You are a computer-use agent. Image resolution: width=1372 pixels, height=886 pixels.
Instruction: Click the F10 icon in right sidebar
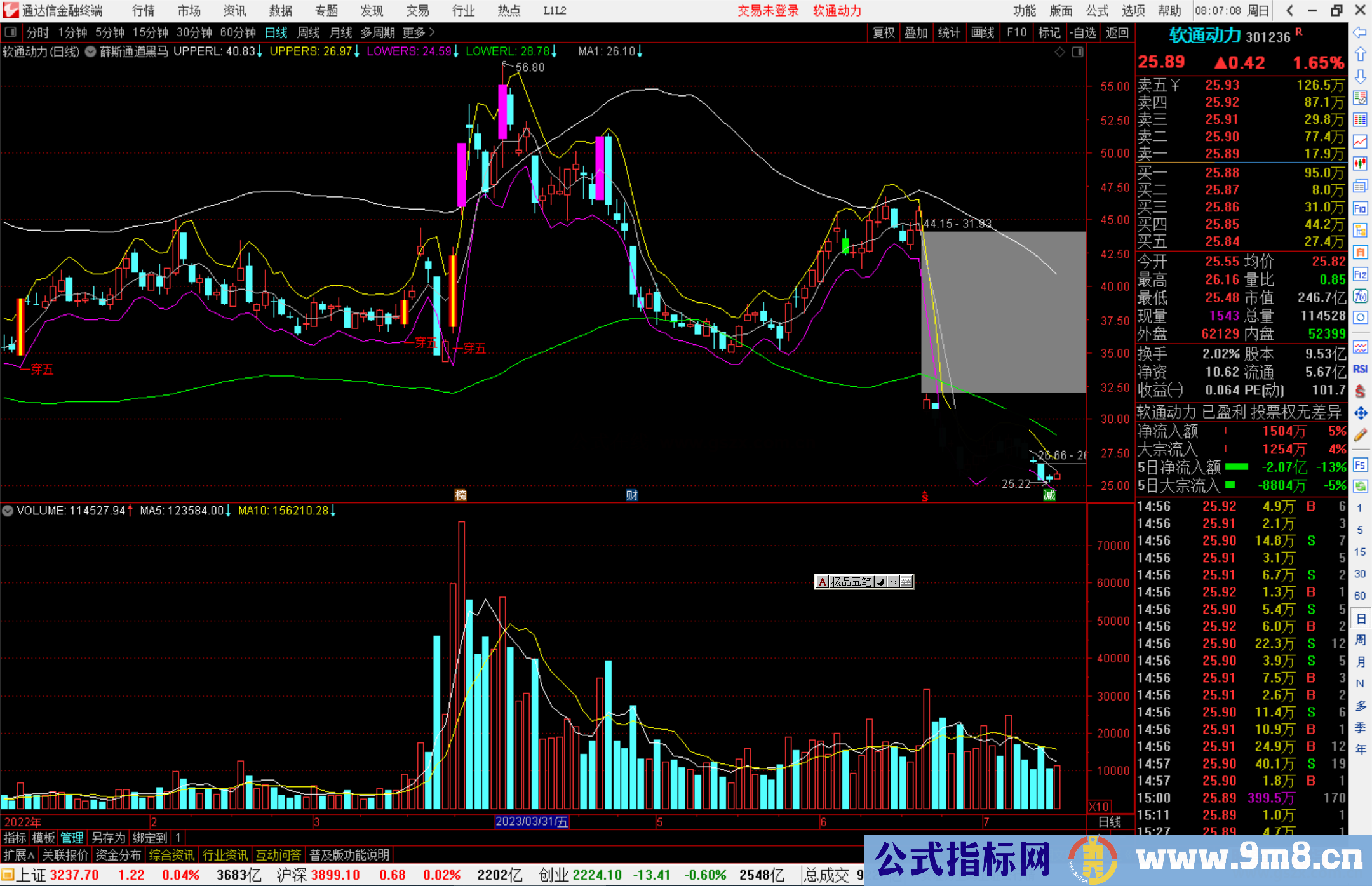coord(1360,208)
